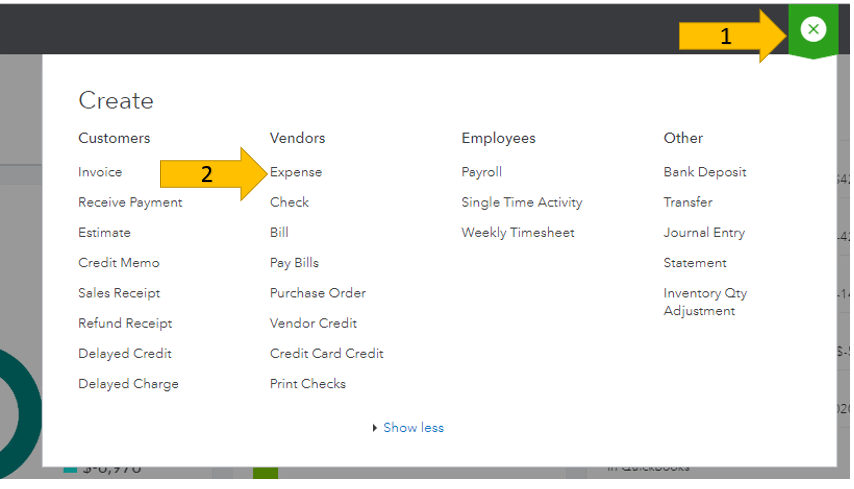Choose Single Time Activity

click(x=521, y=202)
